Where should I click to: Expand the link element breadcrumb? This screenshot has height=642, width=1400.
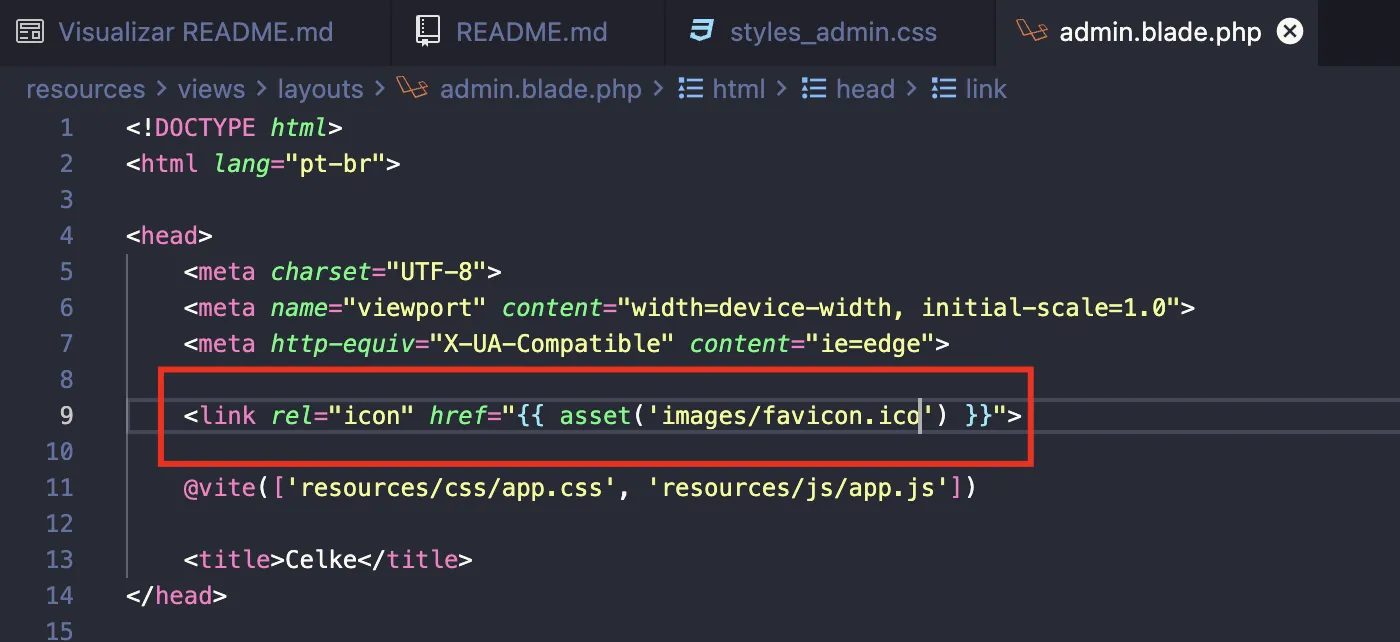pos(989,88)
